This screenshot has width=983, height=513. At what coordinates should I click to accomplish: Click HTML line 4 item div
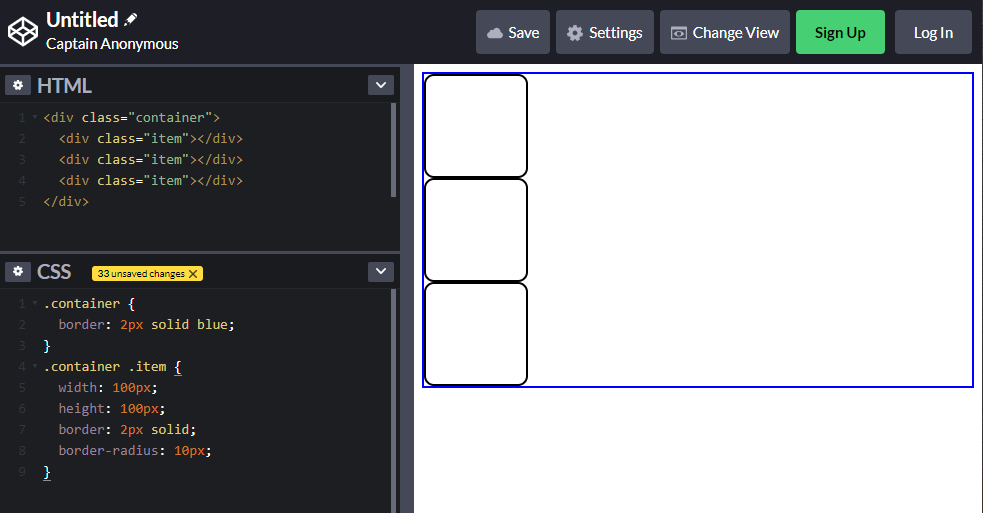tap(150, 180)
